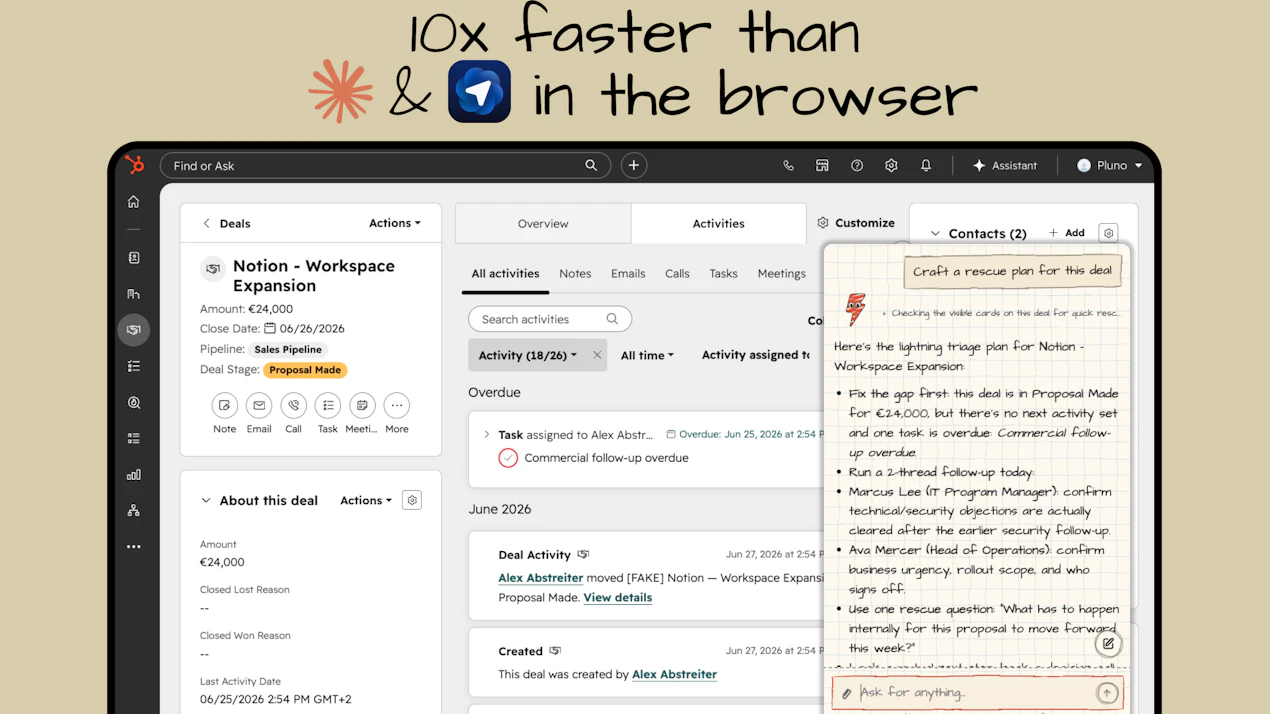Click the Alex Abstreiter link in Deal Activity
Viewport: 1270px width, 714px height.
coord(541,578)
